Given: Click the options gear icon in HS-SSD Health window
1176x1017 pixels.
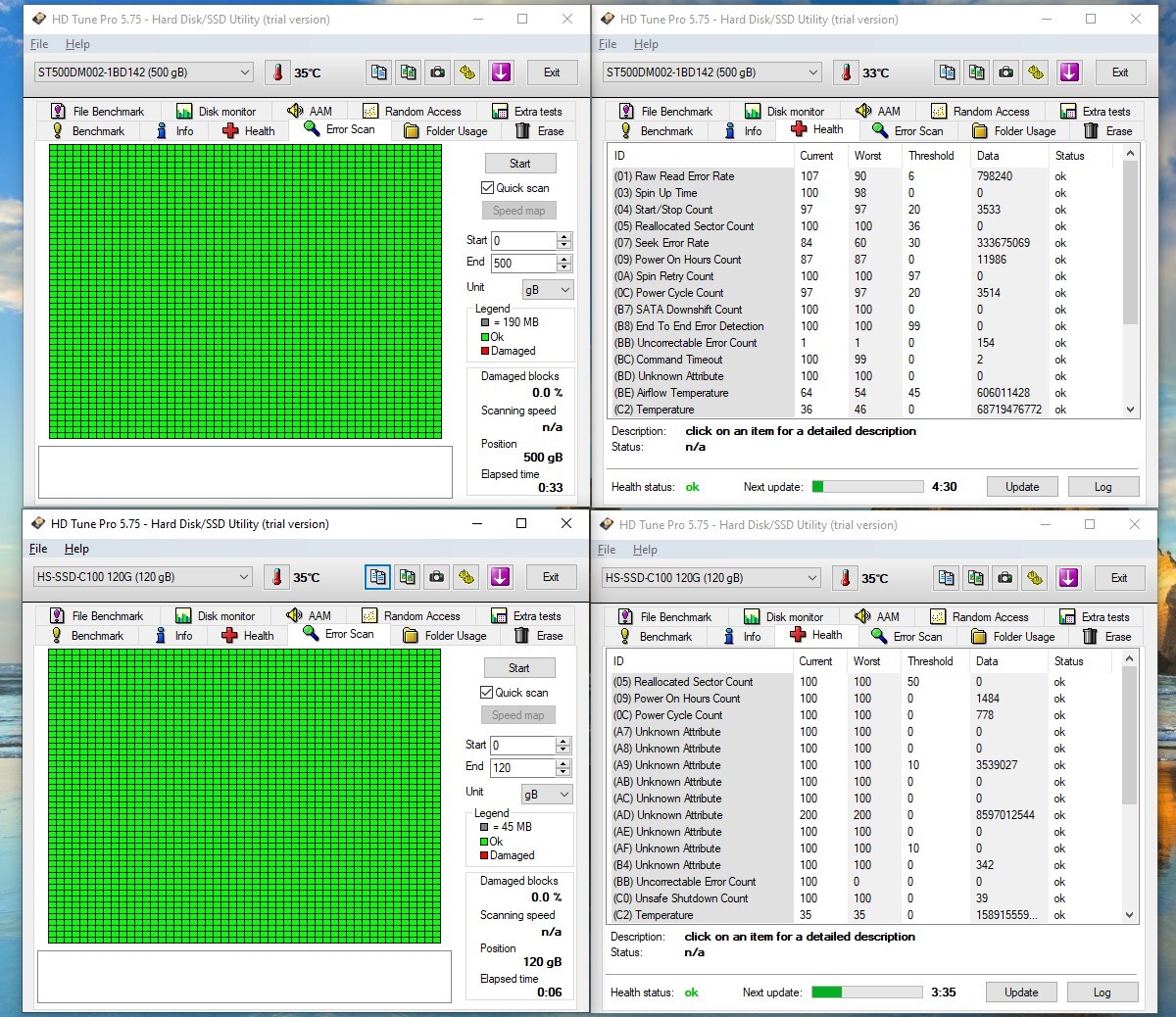Looking at the screenshot, I should (x=1035, y=578).
